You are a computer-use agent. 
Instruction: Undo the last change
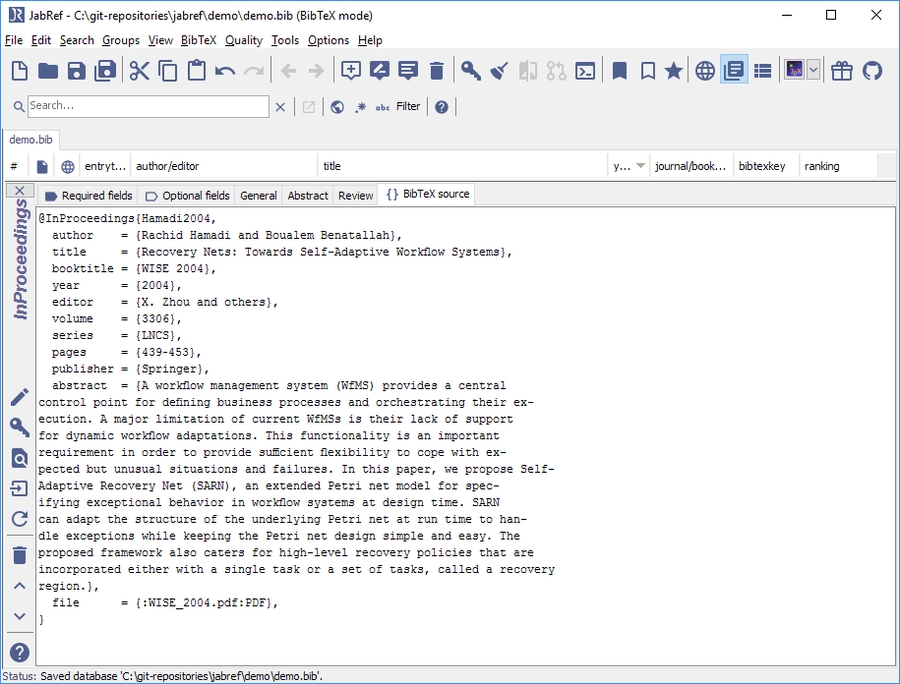coord(226,70)
